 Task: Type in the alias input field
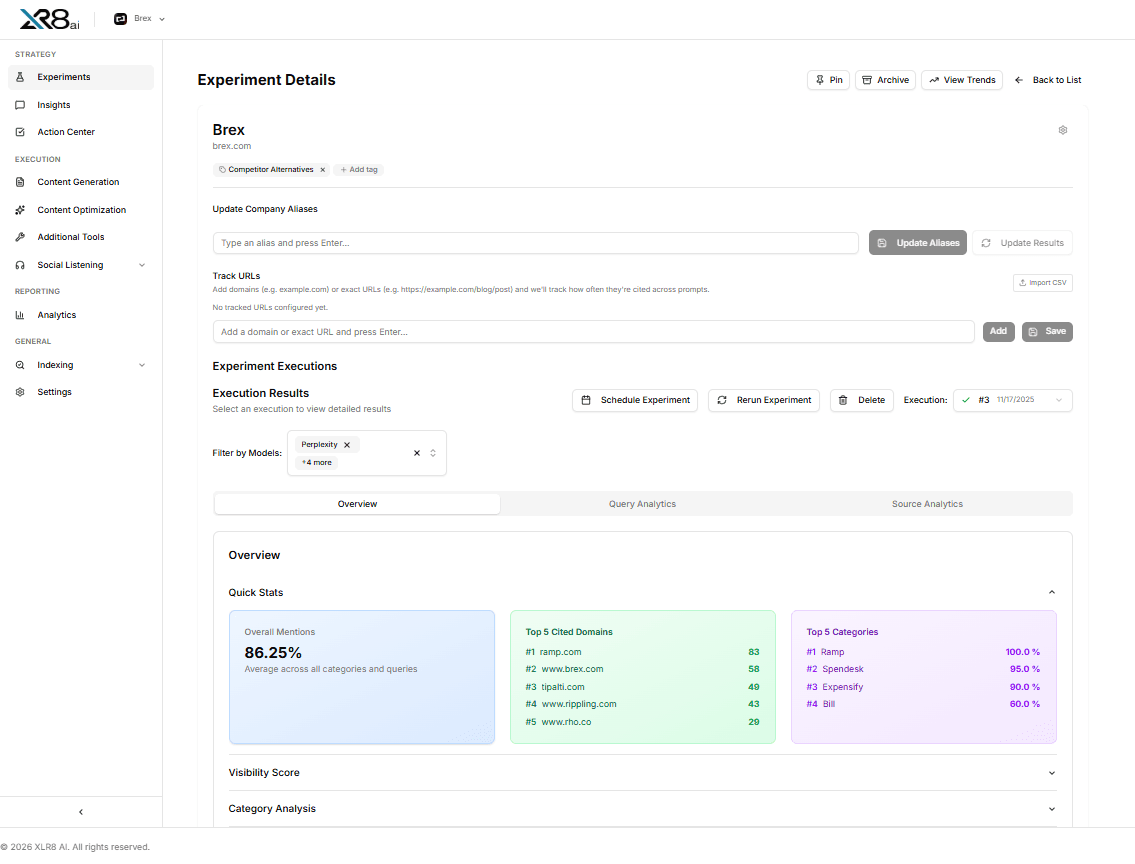[535, 243]
